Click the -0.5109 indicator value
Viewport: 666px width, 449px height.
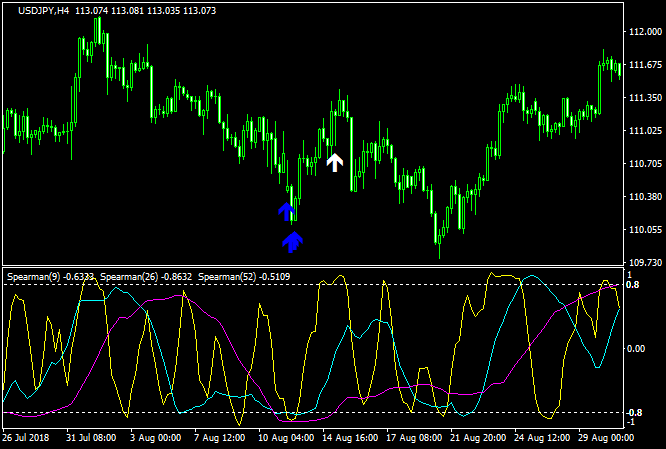274,277
